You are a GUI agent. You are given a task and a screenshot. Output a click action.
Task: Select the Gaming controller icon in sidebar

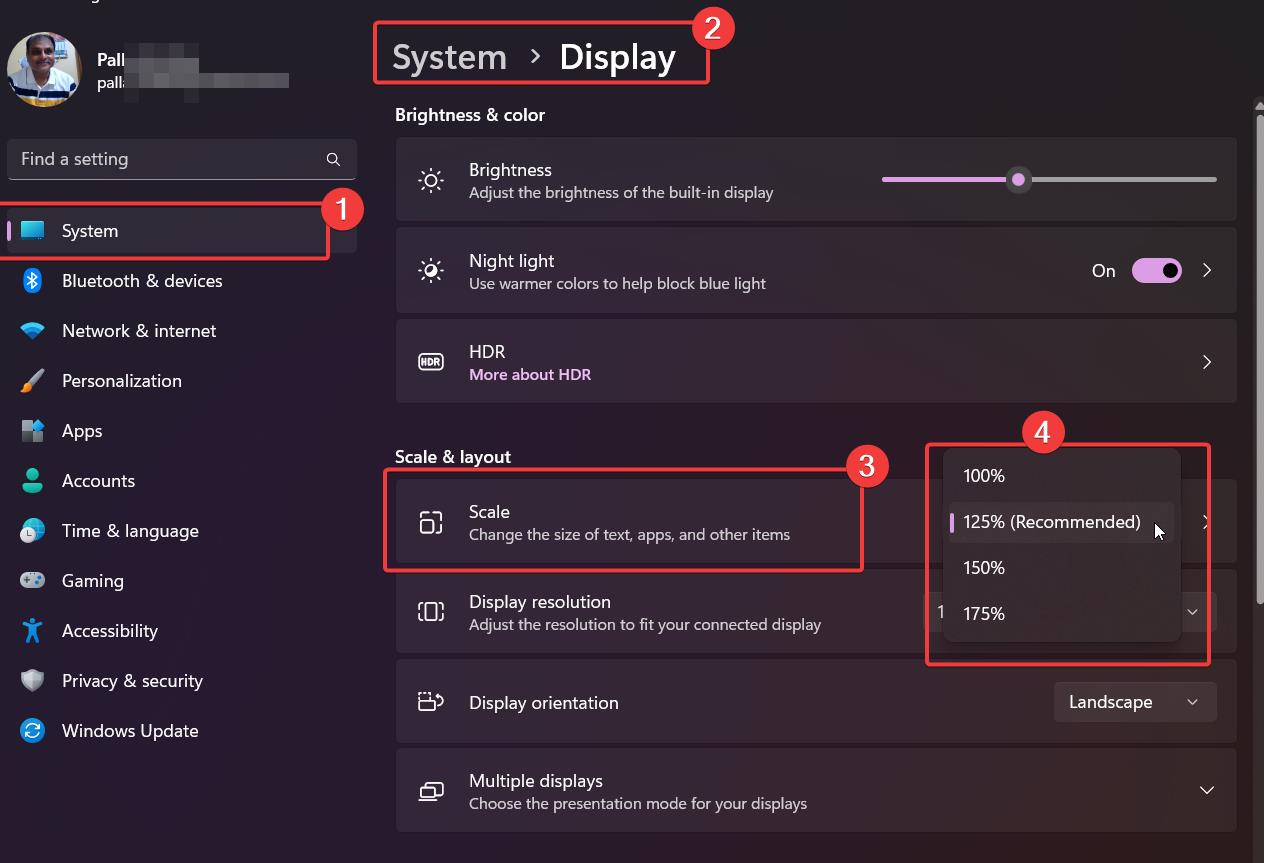(x=31, y=580)
